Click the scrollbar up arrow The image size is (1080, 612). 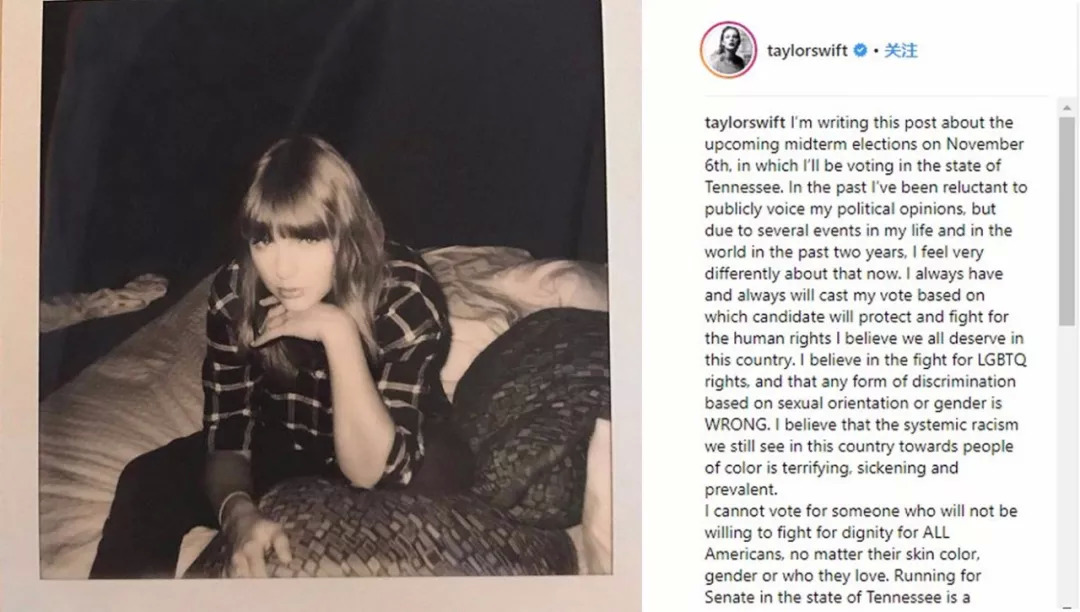[x=1067, y=107]
